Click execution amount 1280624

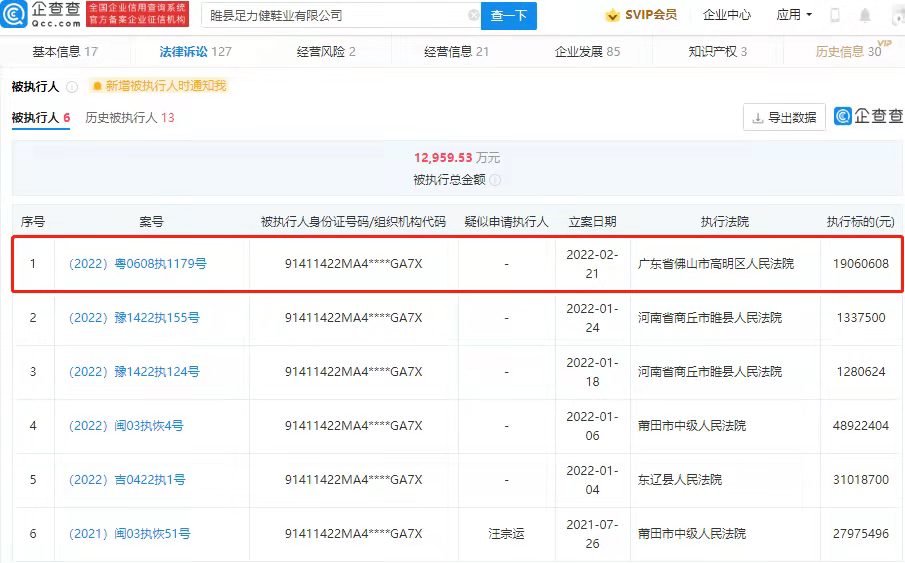point(861,372)
